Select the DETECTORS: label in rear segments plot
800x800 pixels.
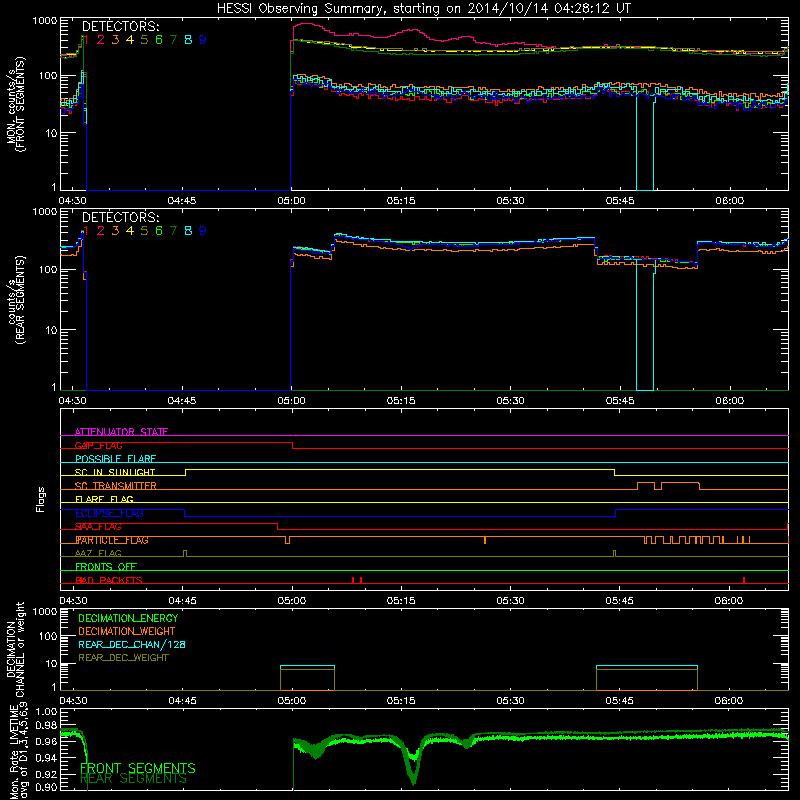click(x=120, y=217)
